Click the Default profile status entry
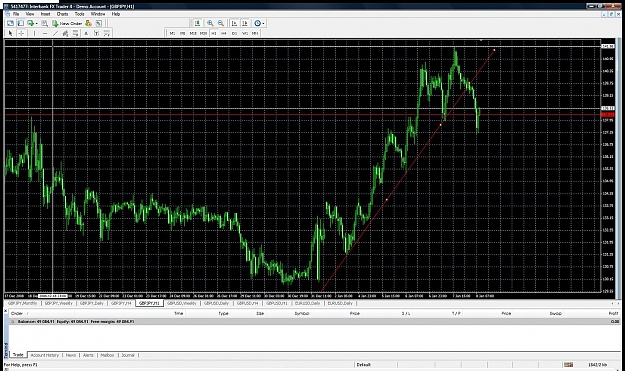This screenshot has width=625, height=371. click(x=364, y=365)
